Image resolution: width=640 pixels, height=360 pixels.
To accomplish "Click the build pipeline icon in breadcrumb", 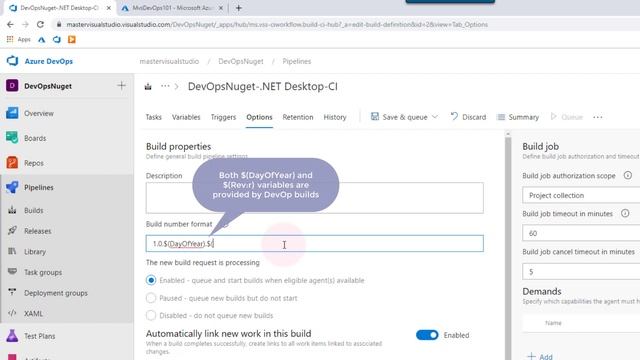I will click(148, 87).
